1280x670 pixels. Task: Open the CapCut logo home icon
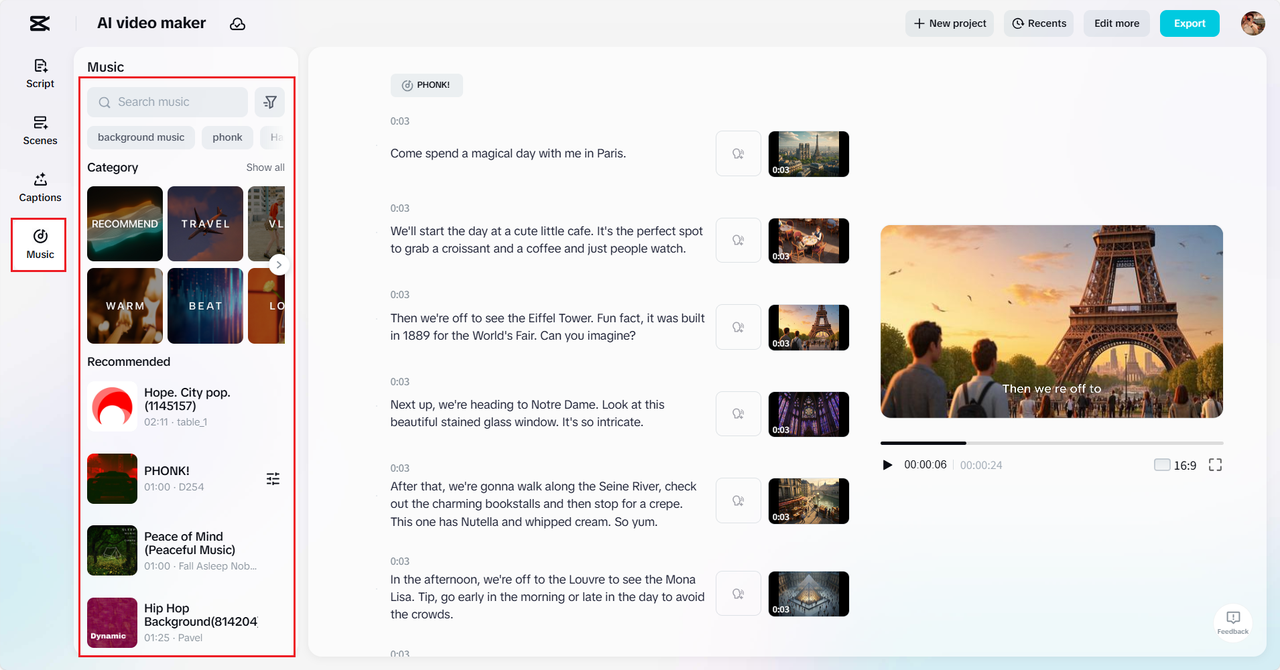click(40, 23)
